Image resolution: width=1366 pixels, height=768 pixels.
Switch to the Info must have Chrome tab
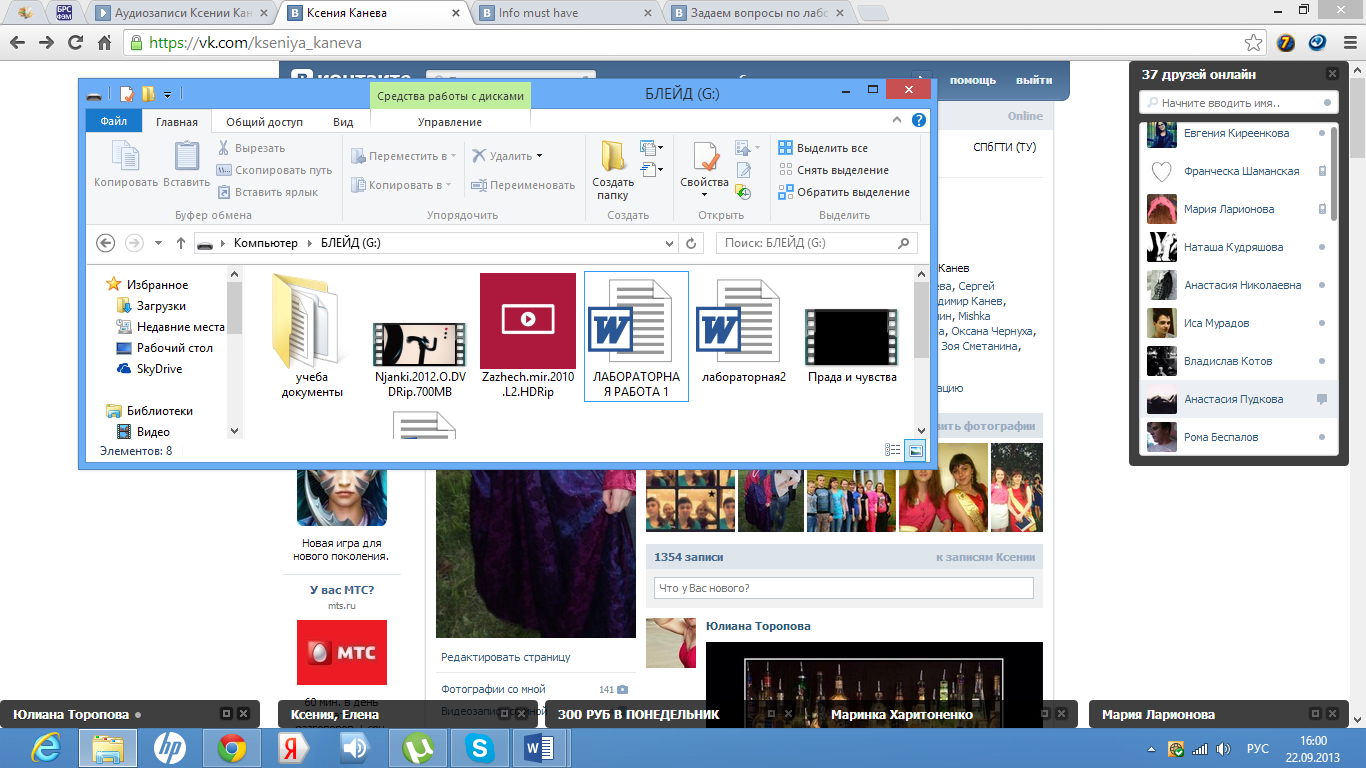[x=565, y=13]
